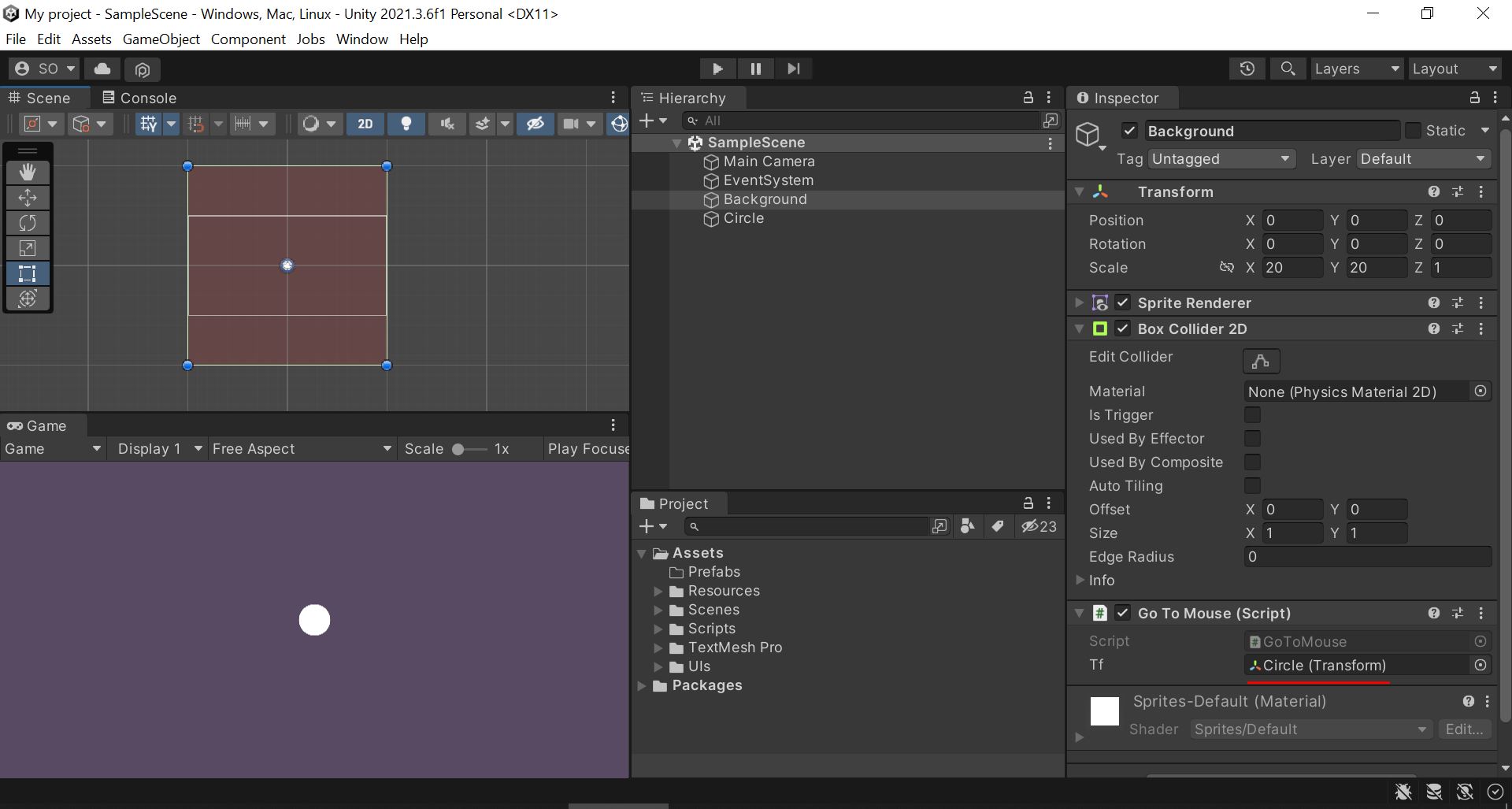
Task: Open scene camera settings
Action: (x=572, y=124)
